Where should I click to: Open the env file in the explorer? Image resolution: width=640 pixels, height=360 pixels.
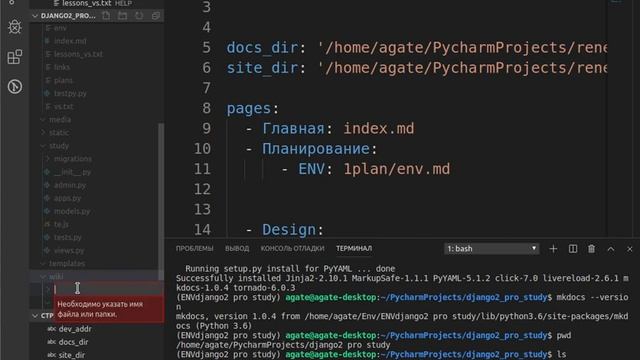60,28
